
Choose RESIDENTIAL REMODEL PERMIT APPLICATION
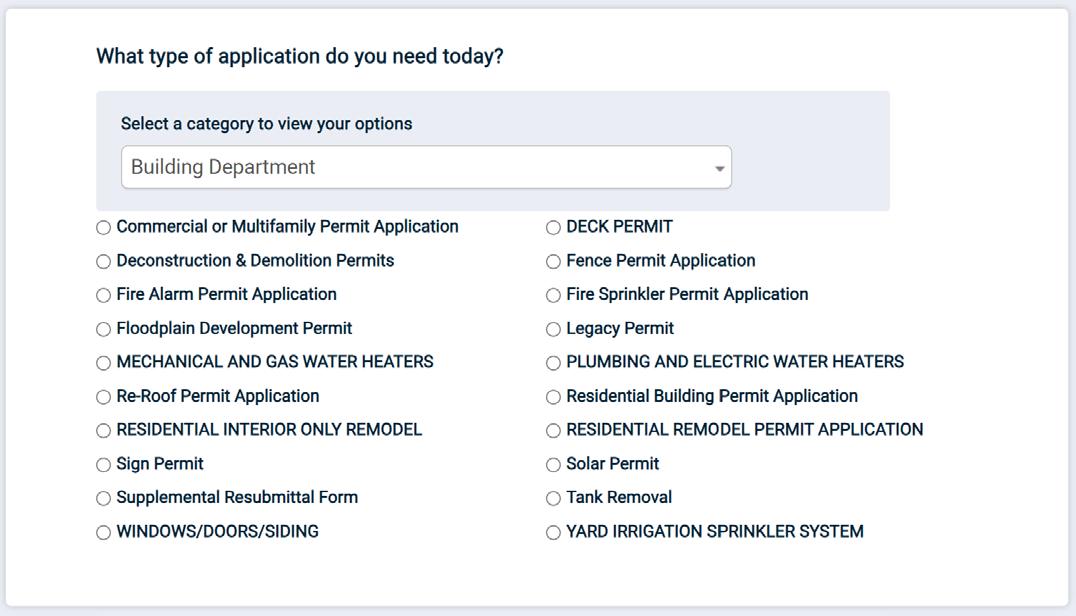(x=554, y=431)
